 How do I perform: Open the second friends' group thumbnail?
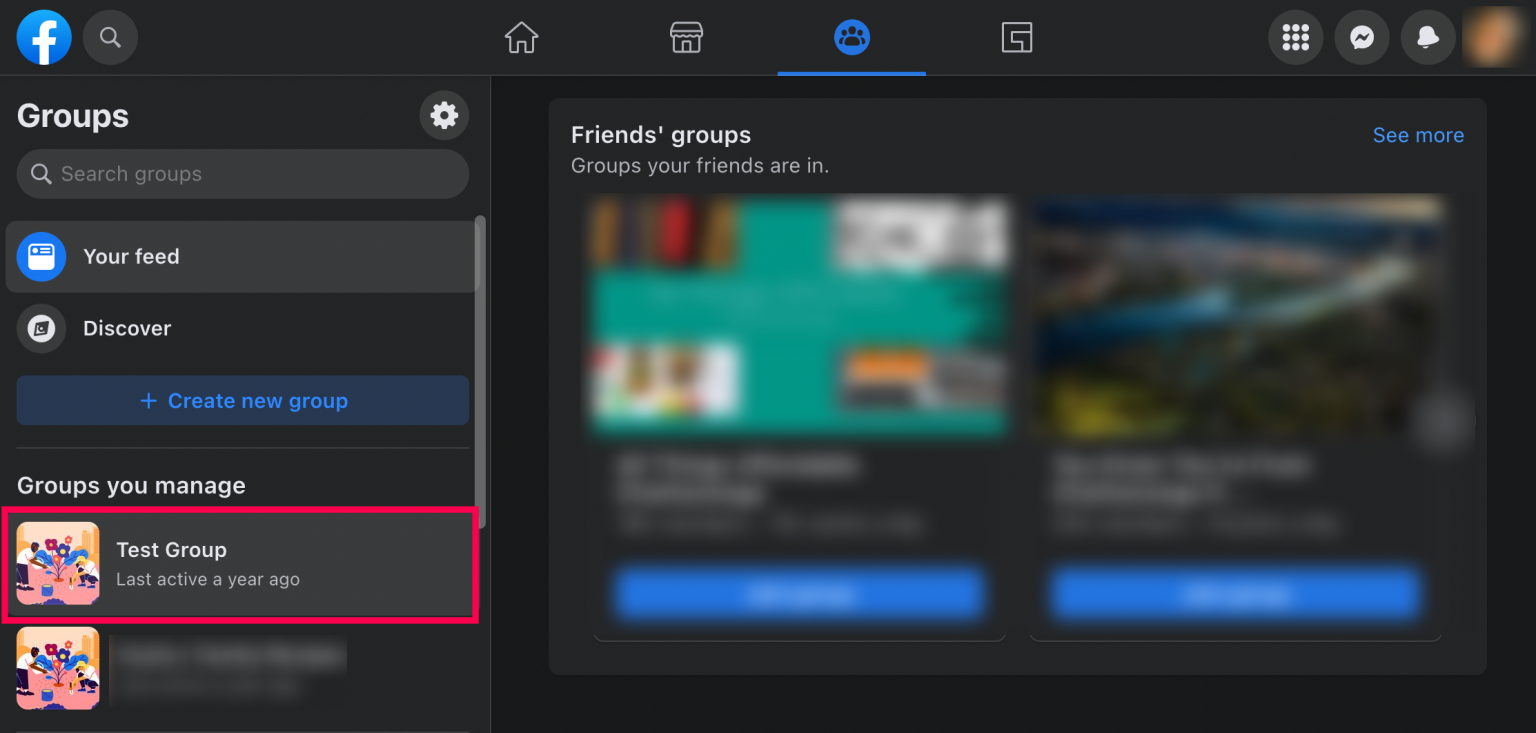point(1234,318)
